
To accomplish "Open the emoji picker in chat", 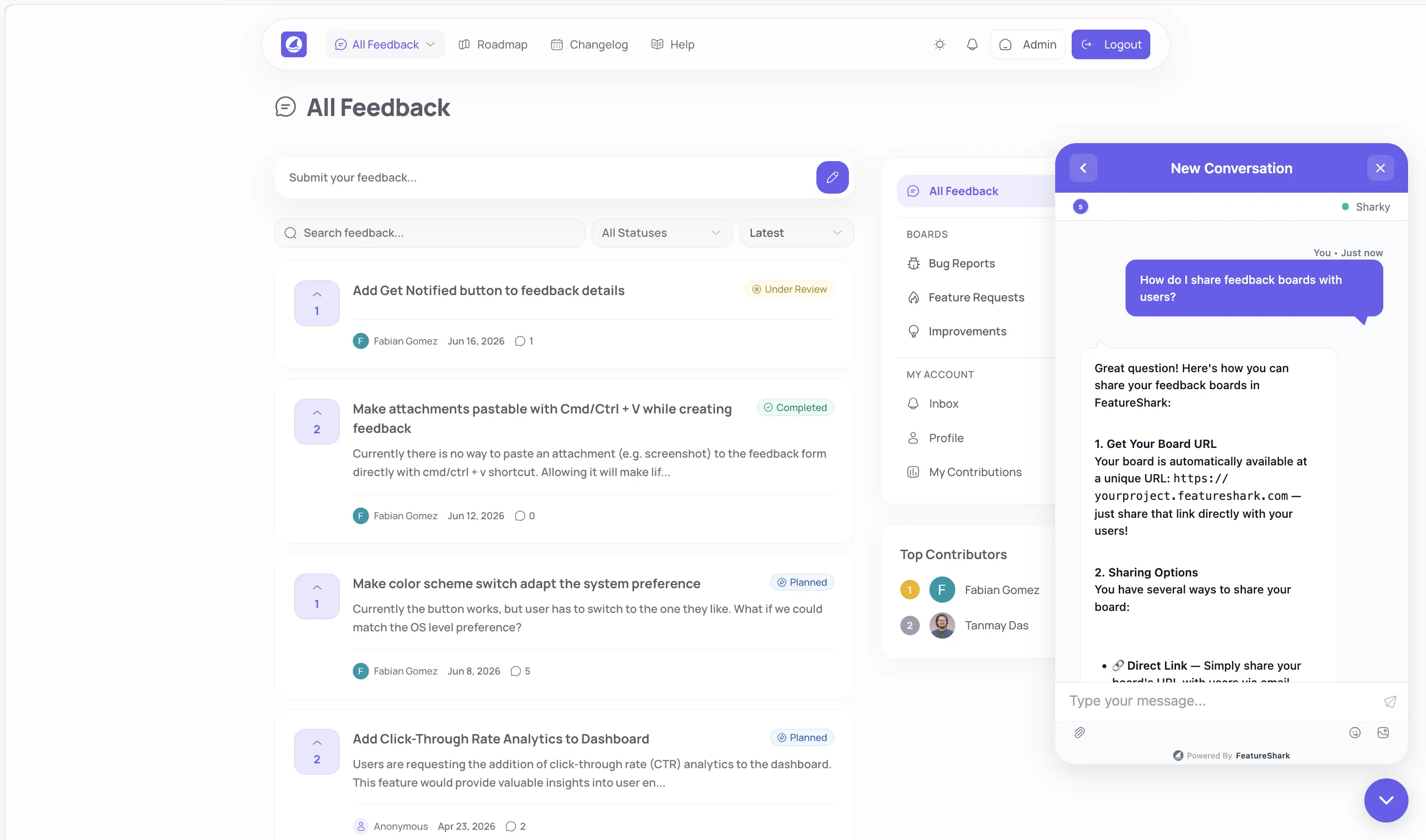I will click(1355, 732).
